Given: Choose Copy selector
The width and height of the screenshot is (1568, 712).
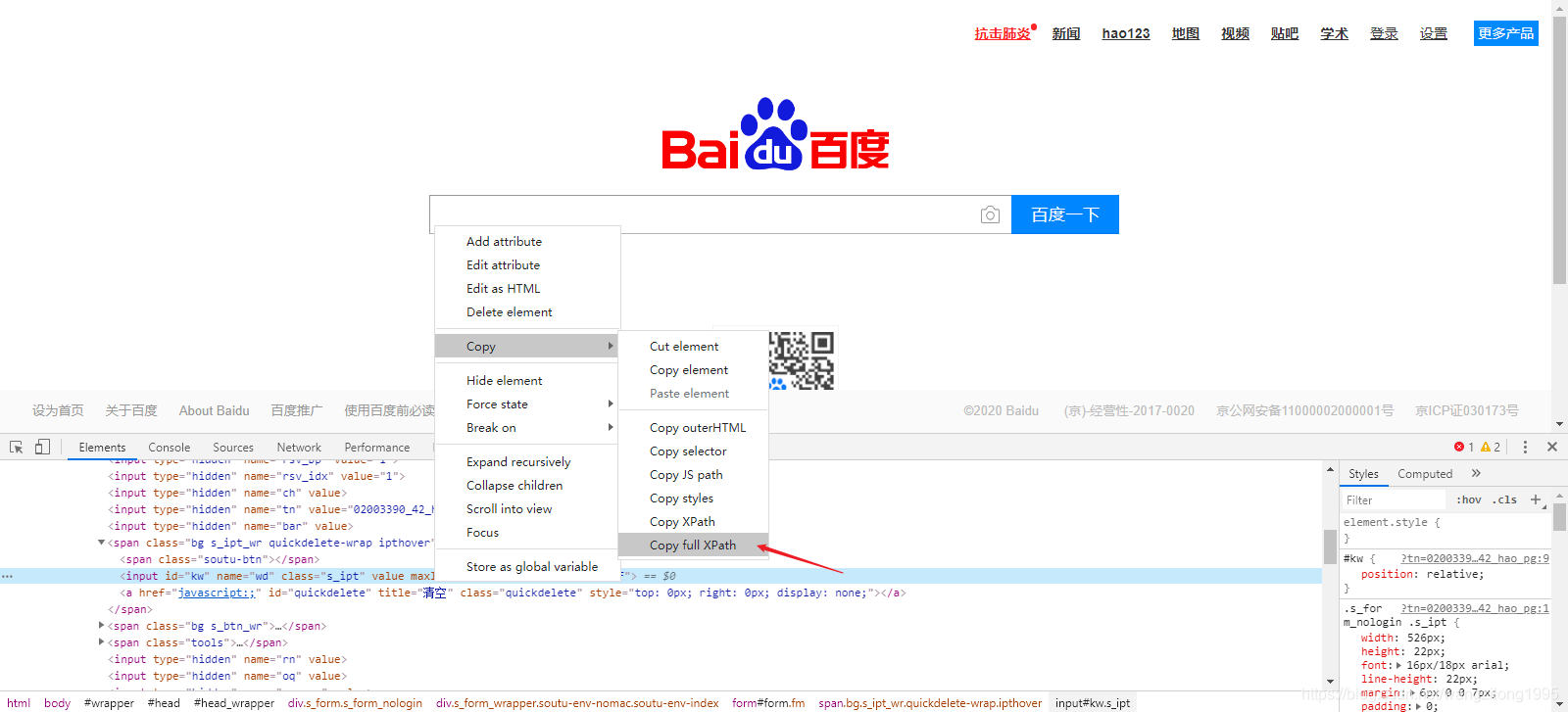Looking at the screenshot, I should click(693, 451).
